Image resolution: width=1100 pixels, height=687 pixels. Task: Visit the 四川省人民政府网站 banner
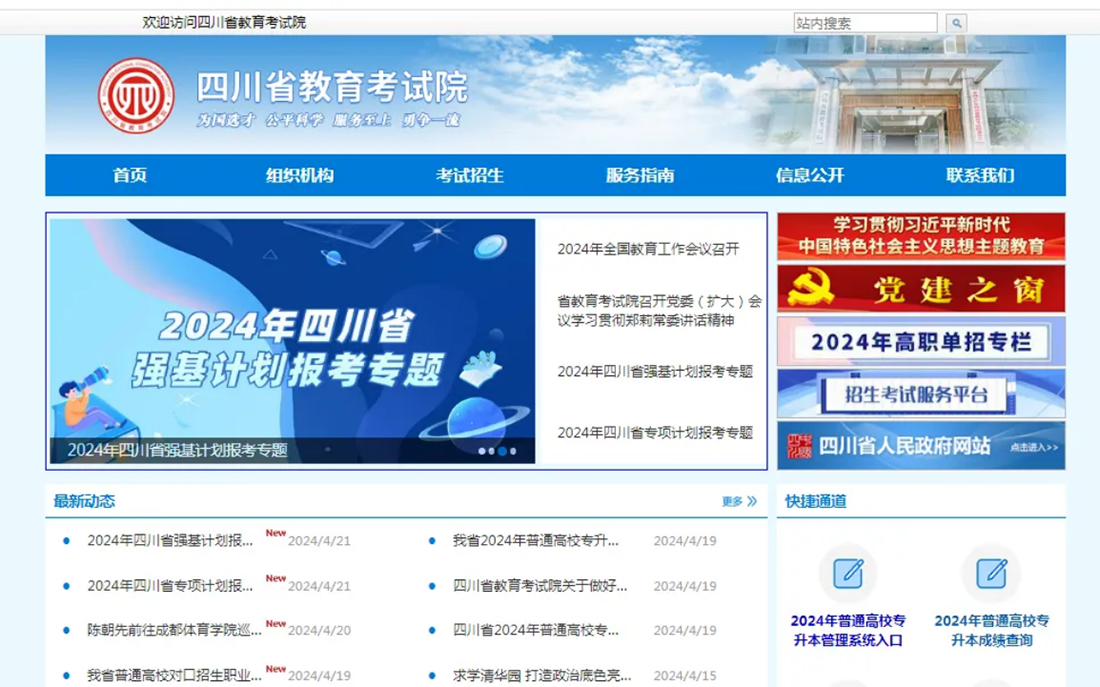920,446
